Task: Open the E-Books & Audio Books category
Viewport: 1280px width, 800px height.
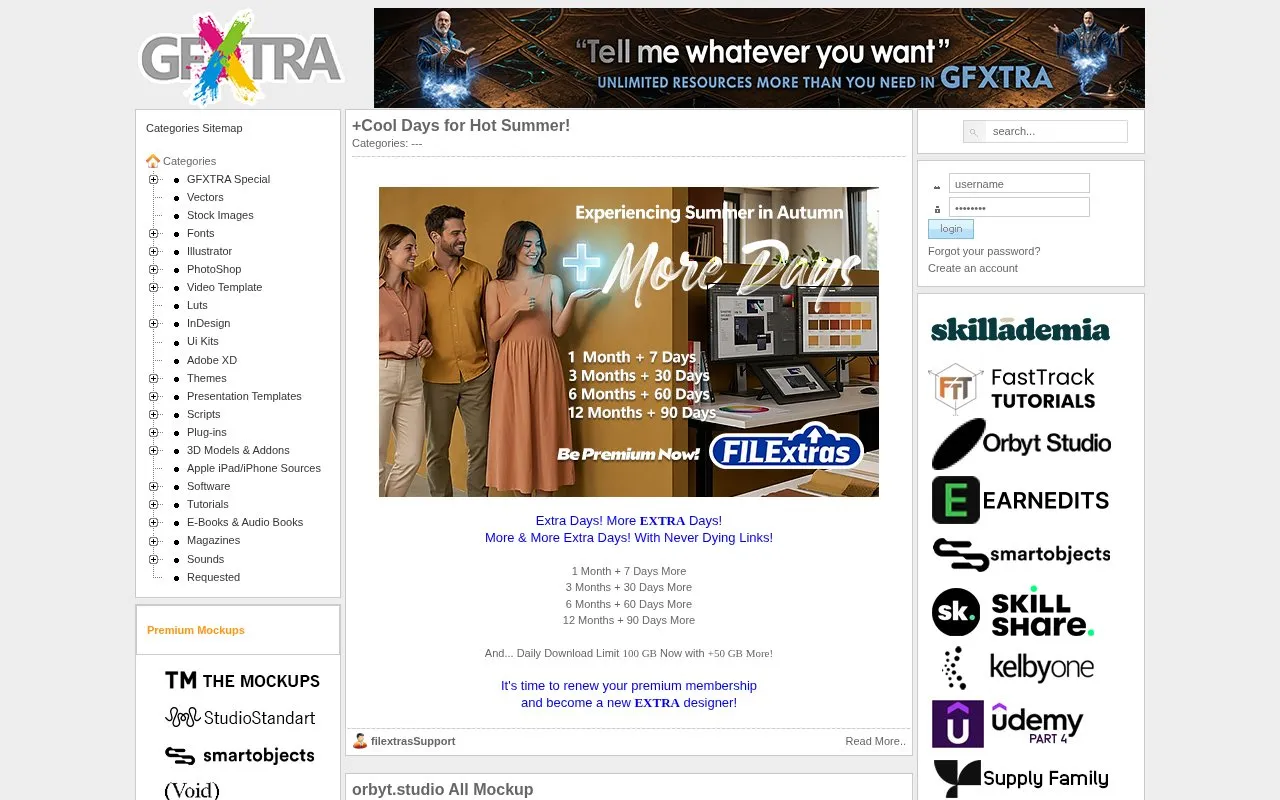Action: [245, 522]
